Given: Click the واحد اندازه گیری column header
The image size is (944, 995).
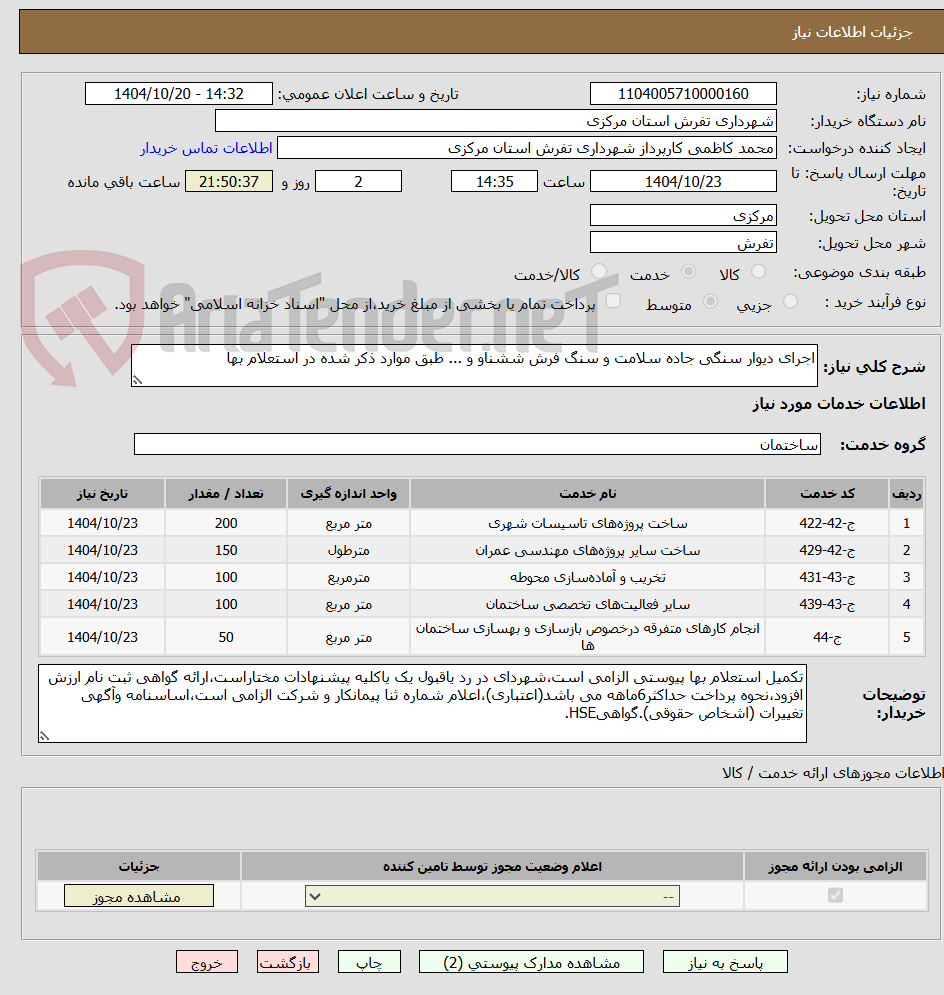Looking at the screenshot, I should click(348, 494).
